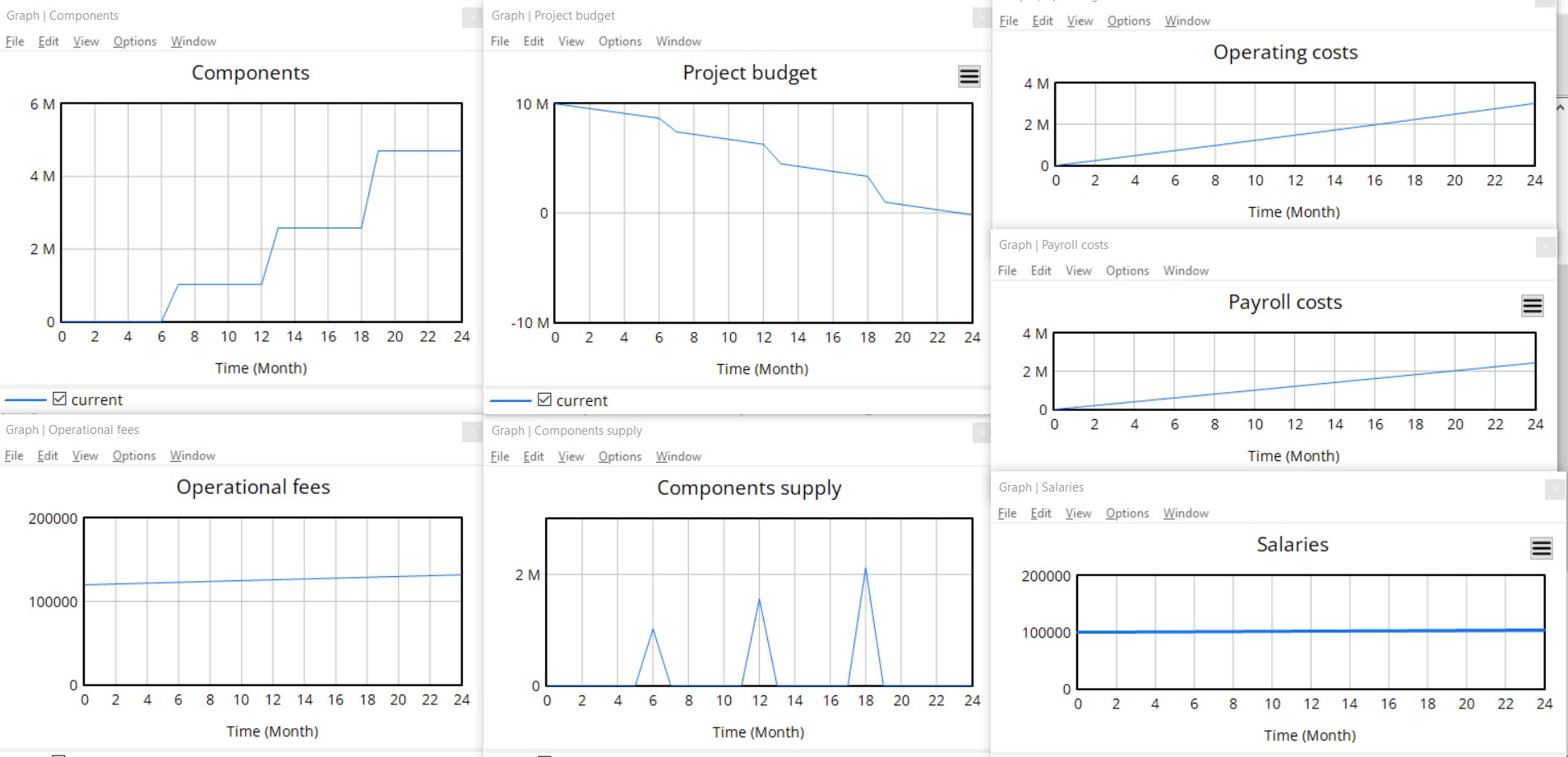Click the blue line sample in Components legend
Viewport: 1568px width, 757px height.
(25, 400)
